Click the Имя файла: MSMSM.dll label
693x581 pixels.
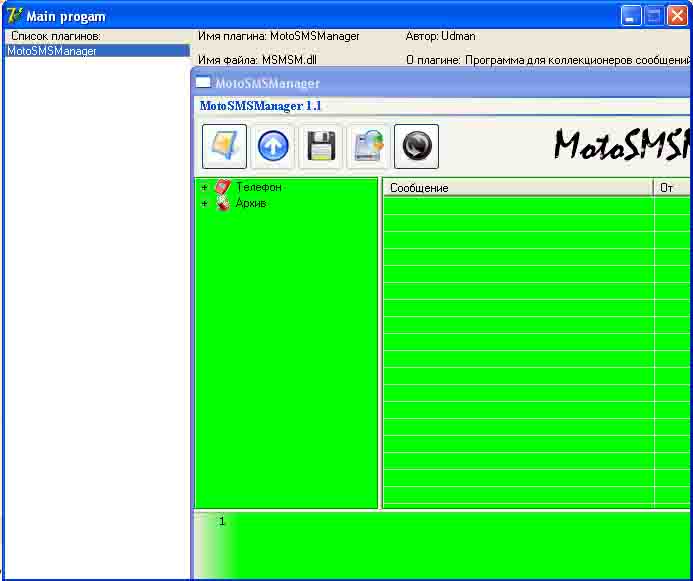click(257, 60)
